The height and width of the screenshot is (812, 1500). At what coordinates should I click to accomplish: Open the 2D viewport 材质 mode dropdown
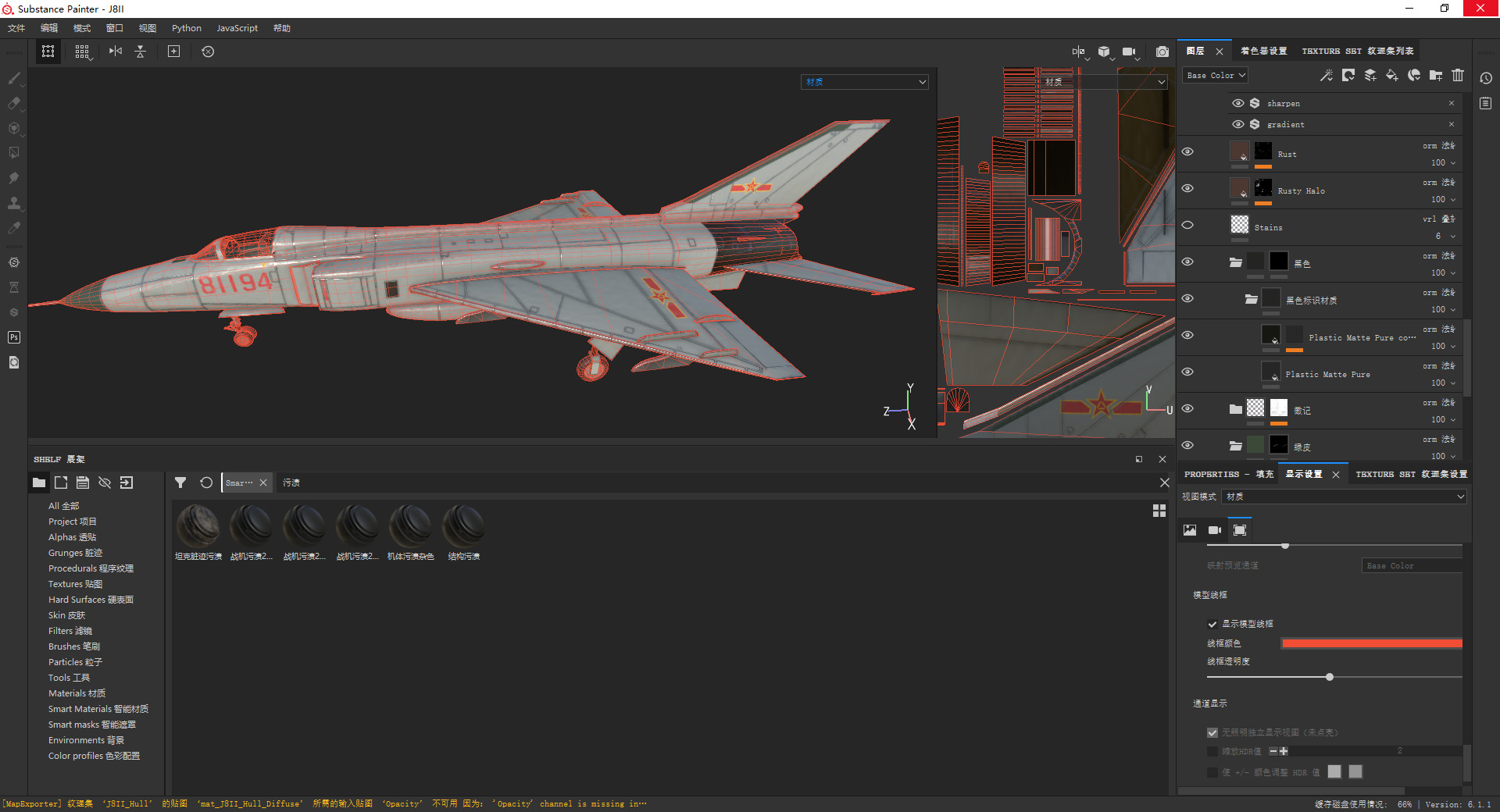point(1105,82)
